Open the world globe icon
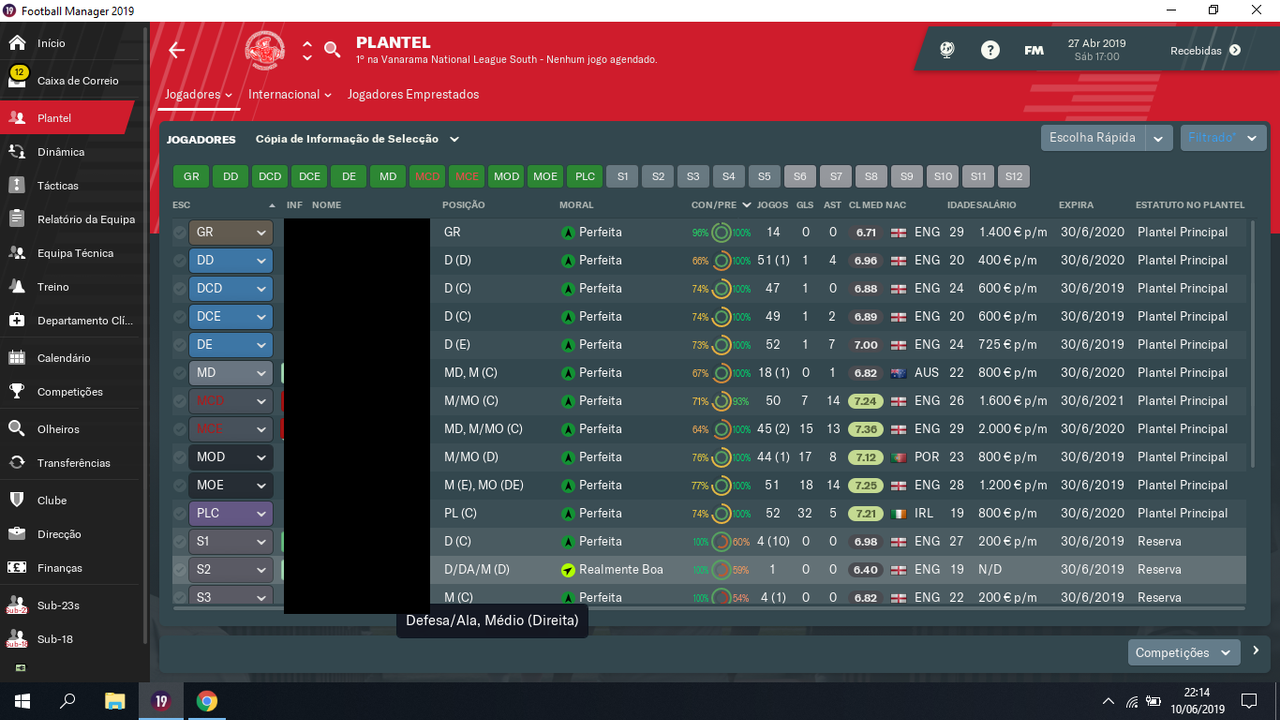Viewport: 1280px width, 720px height. 947,50
